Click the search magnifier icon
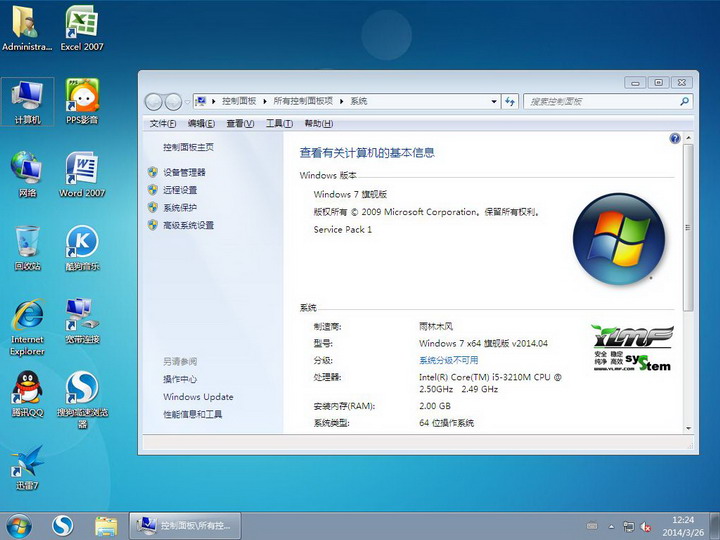This screenshot has height=540, width=720. point(684,101)
